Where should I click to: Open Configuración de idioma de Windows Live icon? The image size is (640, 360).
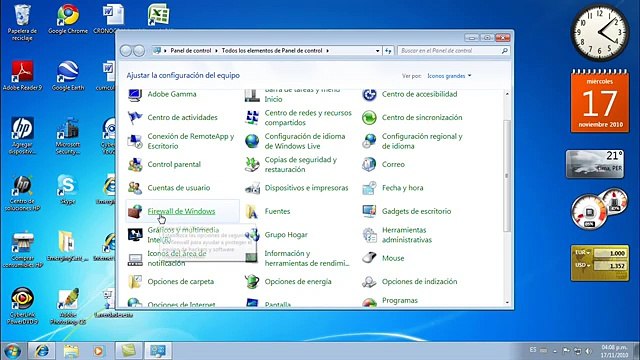252,141
